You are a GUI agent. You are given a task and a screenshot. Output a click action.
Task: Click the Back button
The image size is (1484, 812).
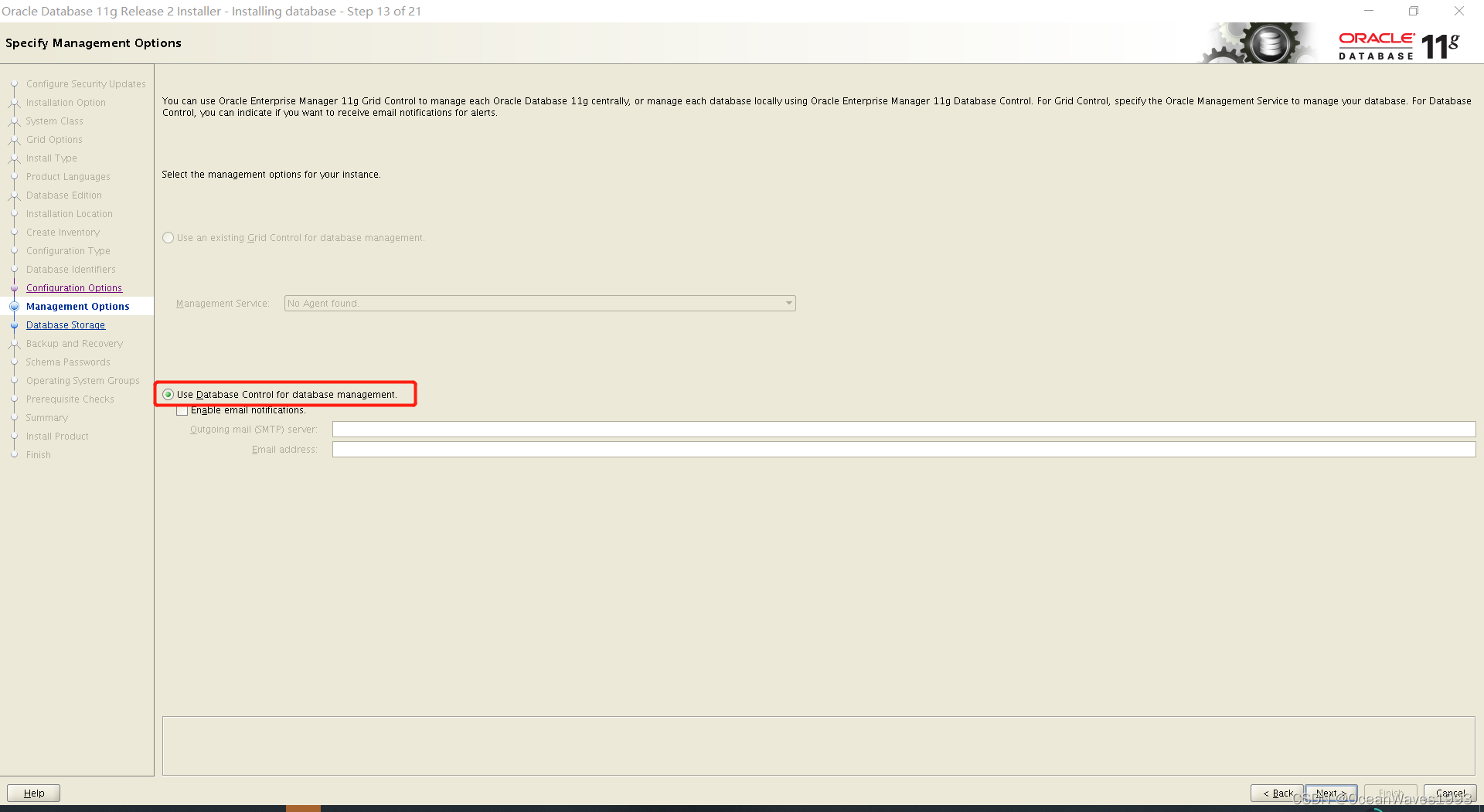[1277, 793]
